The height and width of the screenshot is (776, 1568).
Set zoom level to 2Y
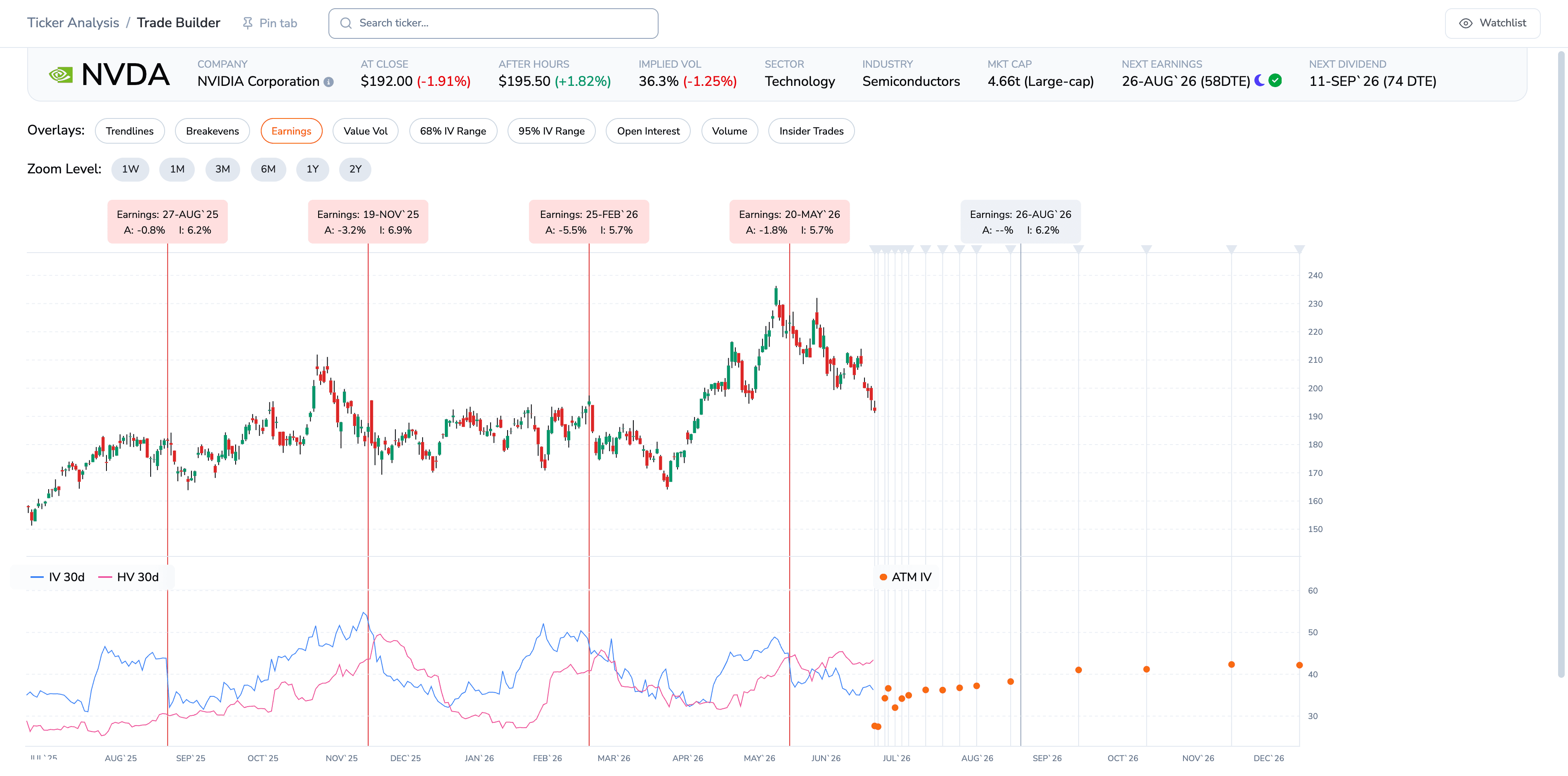355,169
